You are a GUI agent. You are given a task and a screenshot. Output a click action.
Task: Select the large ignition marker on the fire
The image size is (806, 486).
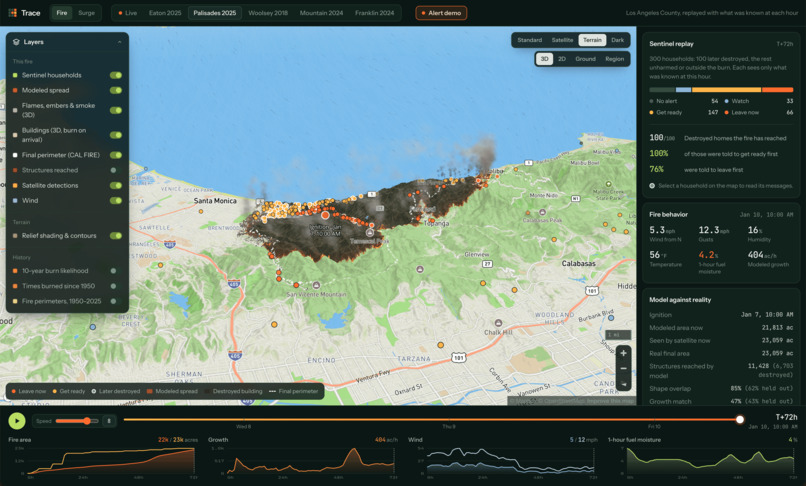[x=325, y=215]
